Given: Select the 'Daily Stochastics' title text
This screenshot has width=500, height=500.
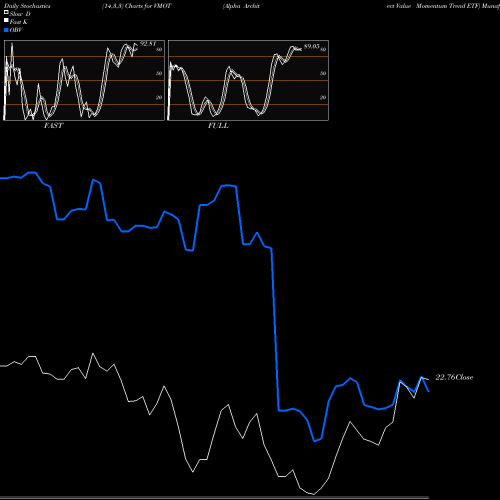Looking at the screenshot, I should (27, 6).
